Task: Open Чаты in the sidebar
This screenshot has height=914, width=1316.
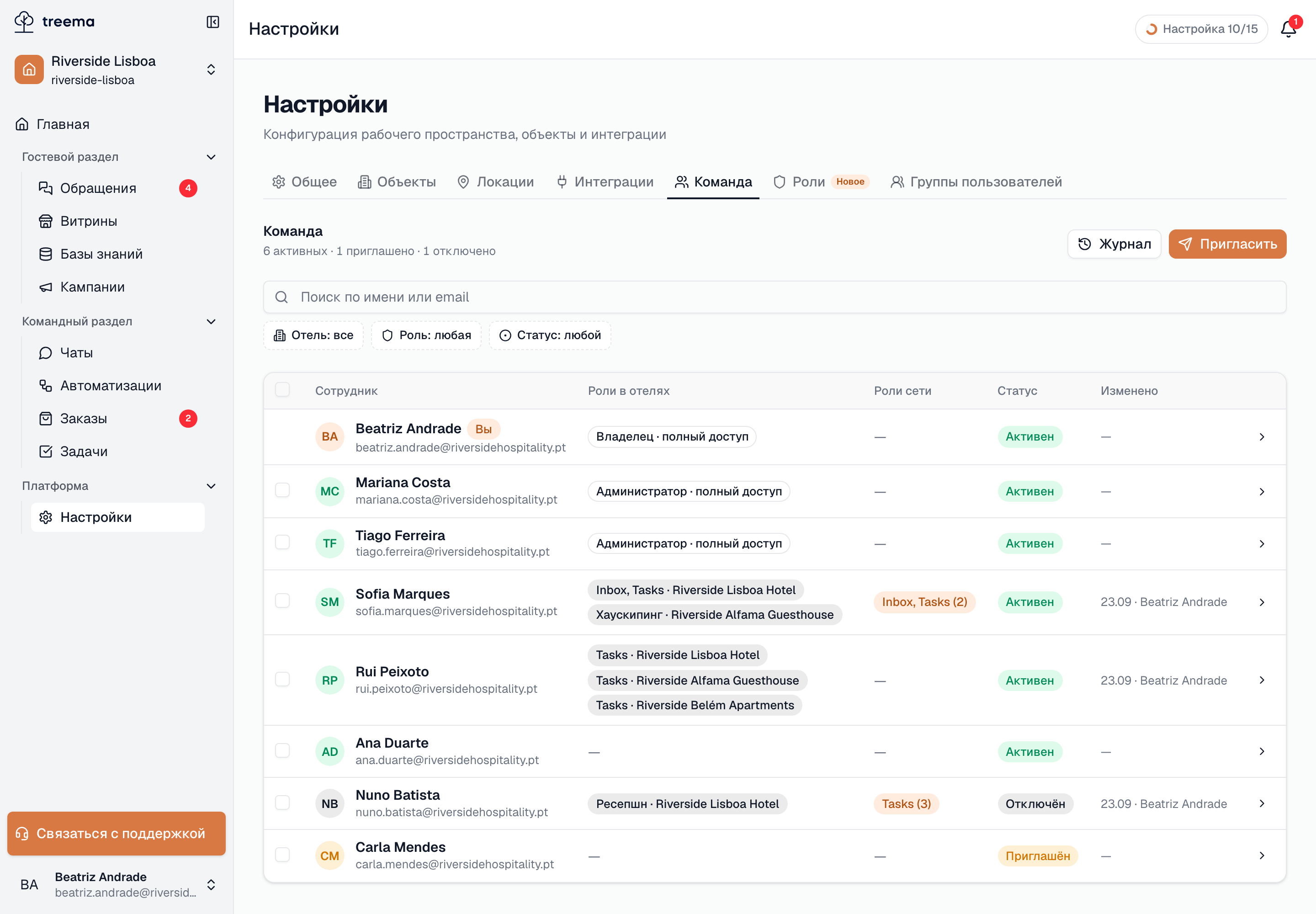Action: click(117, 353)
